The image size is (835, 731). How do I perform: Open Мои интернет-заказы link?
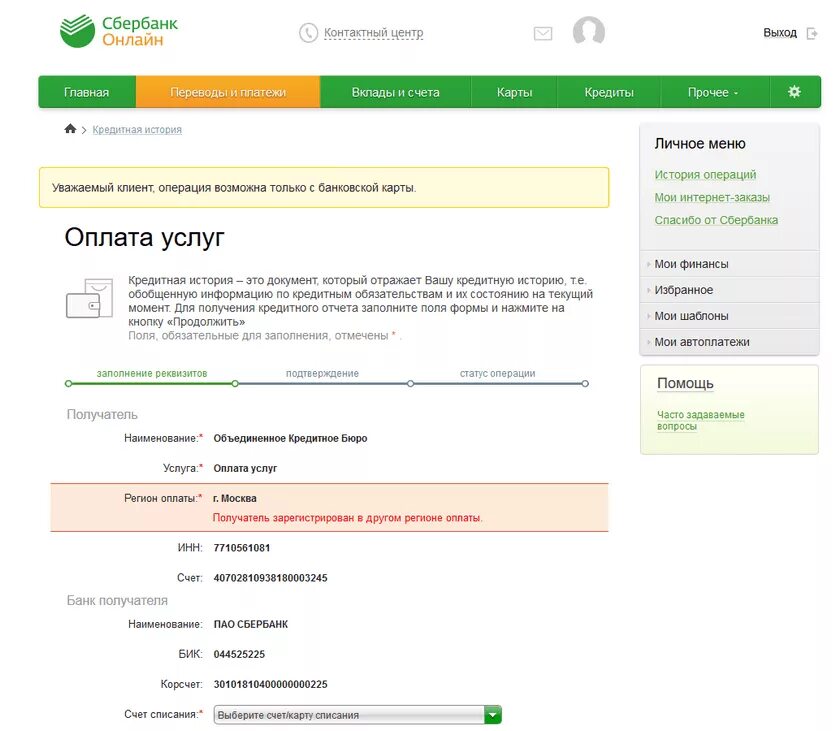712,198
